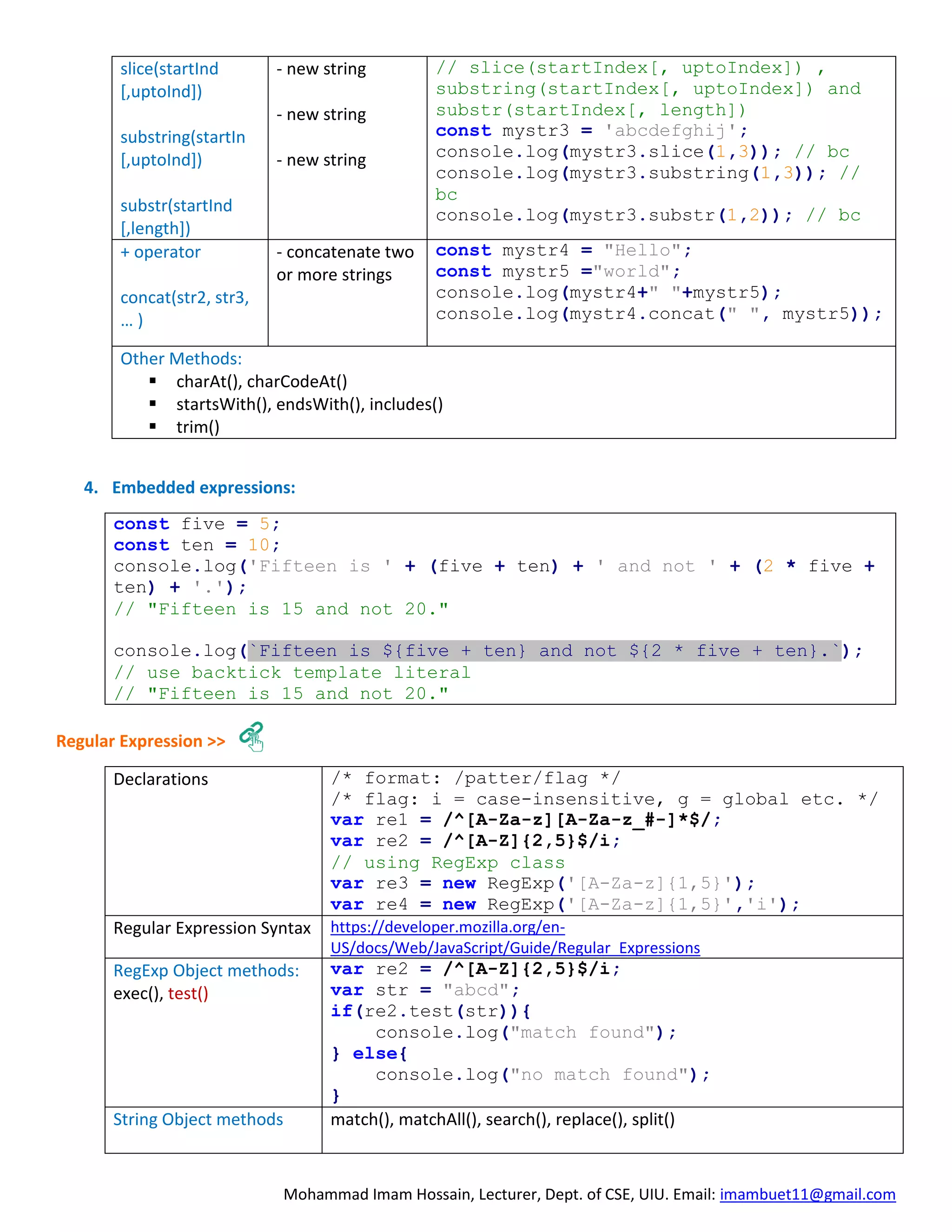Click the 'var re1' declaration line
952x1232 pixels.
pyautogui.click(x=526, y=820)
